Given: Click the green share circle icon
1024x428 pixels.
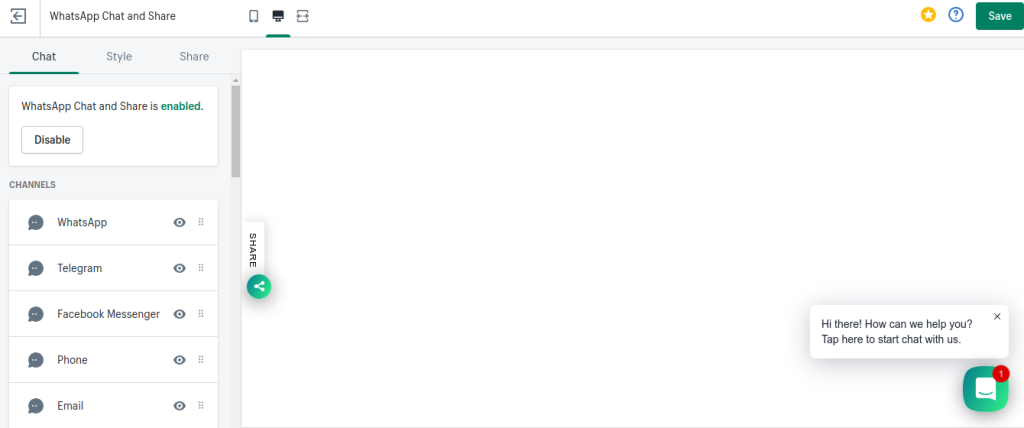Looking at the screenshot, I should [259, 286].
